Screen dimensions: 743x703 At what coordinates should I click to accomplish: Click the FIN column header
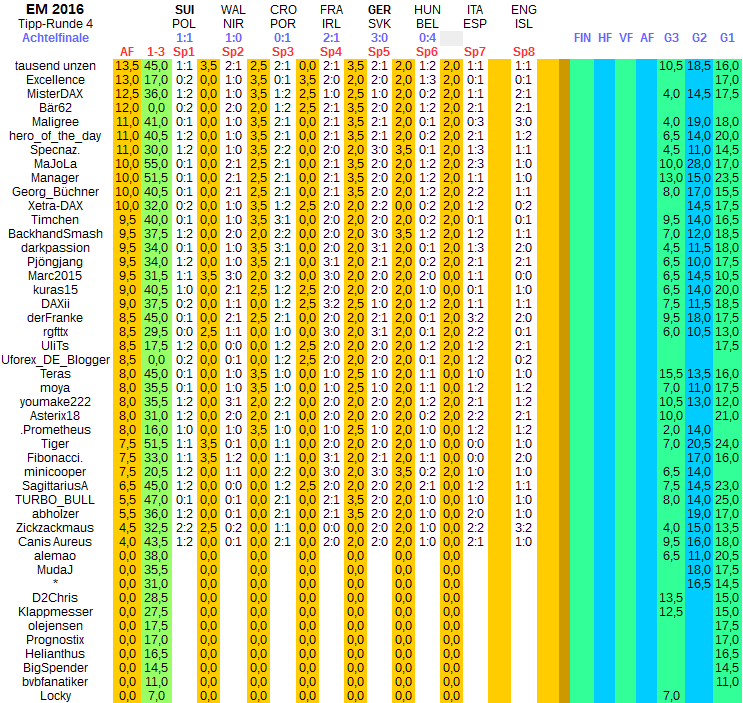[x=582, y=37]
